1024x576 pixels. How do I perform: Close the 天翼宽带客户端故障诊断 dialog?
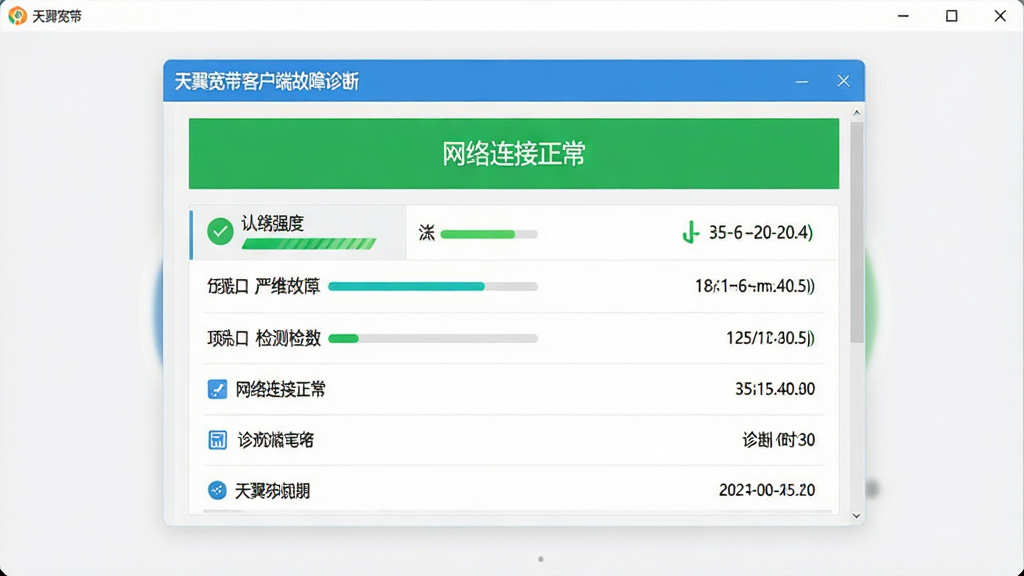[844, 81]
